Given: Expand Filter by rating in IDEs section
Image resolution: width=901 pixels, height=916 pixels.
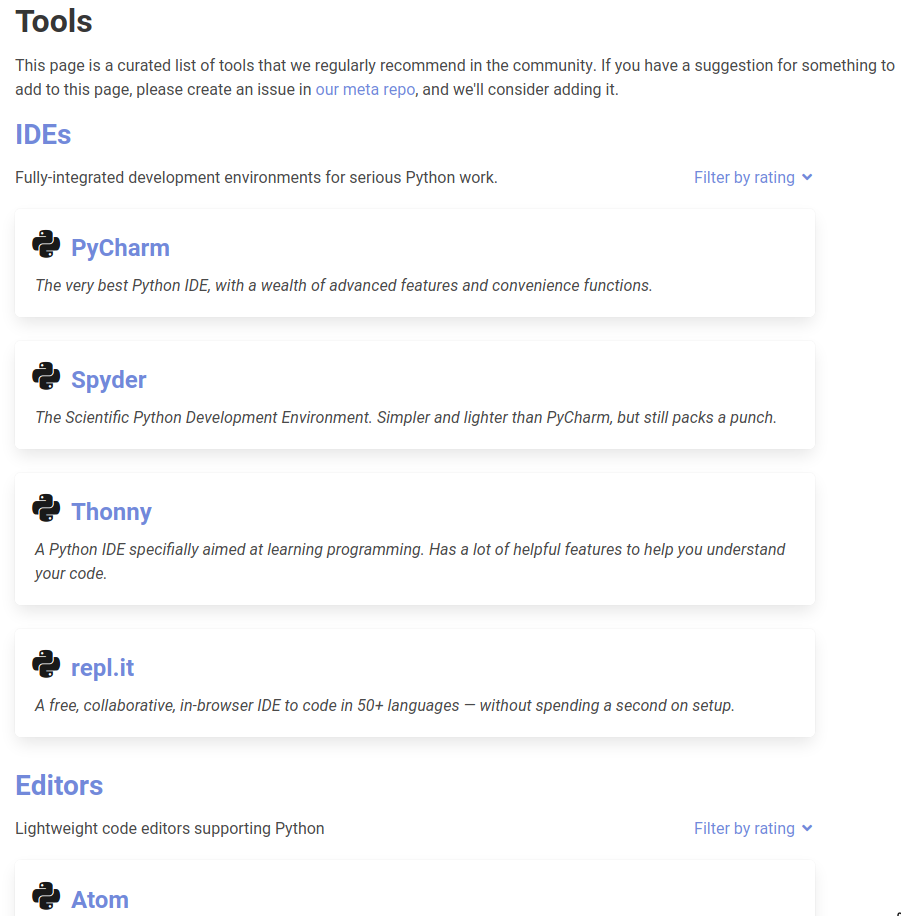Looking at the screenshot, I should pos(753,178).
